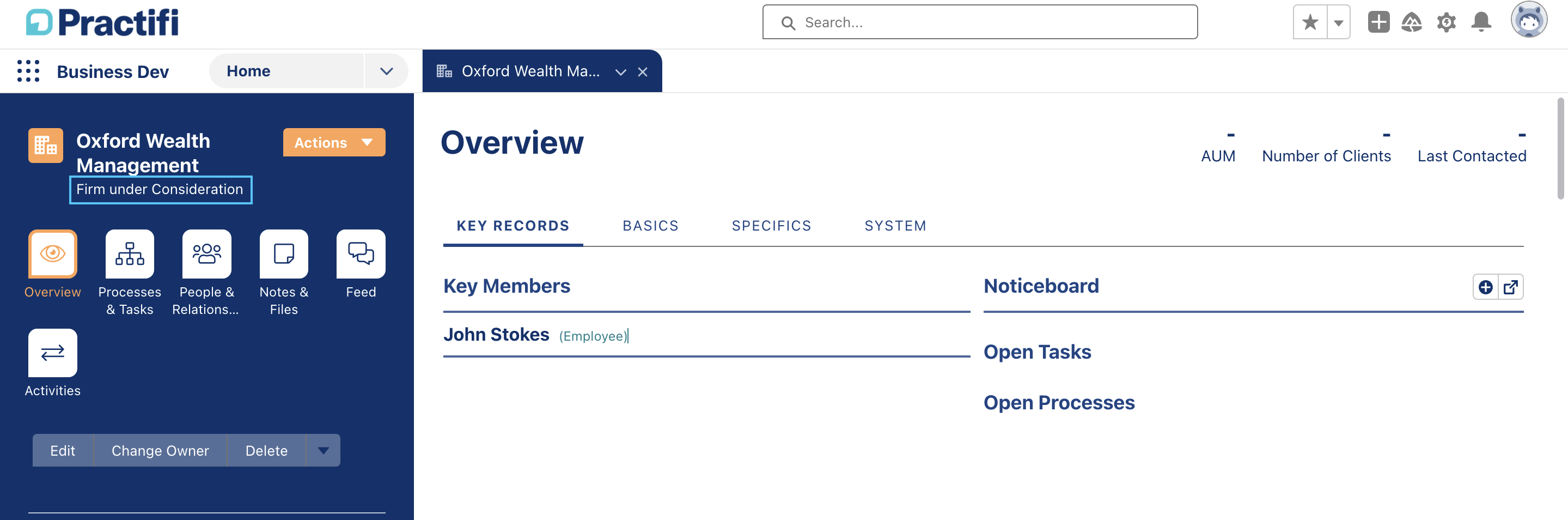Click the favorites star icon

coord(1310,22)
